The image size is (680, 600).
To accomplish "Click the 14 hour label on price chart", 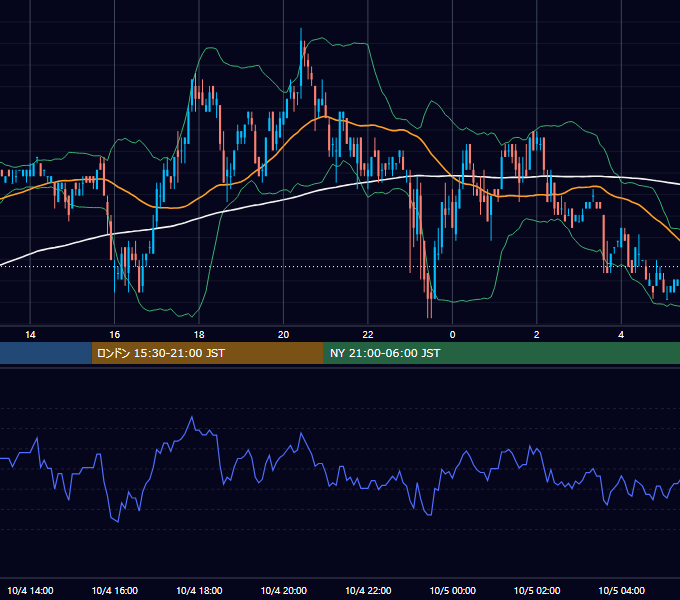I will [30, 335].
